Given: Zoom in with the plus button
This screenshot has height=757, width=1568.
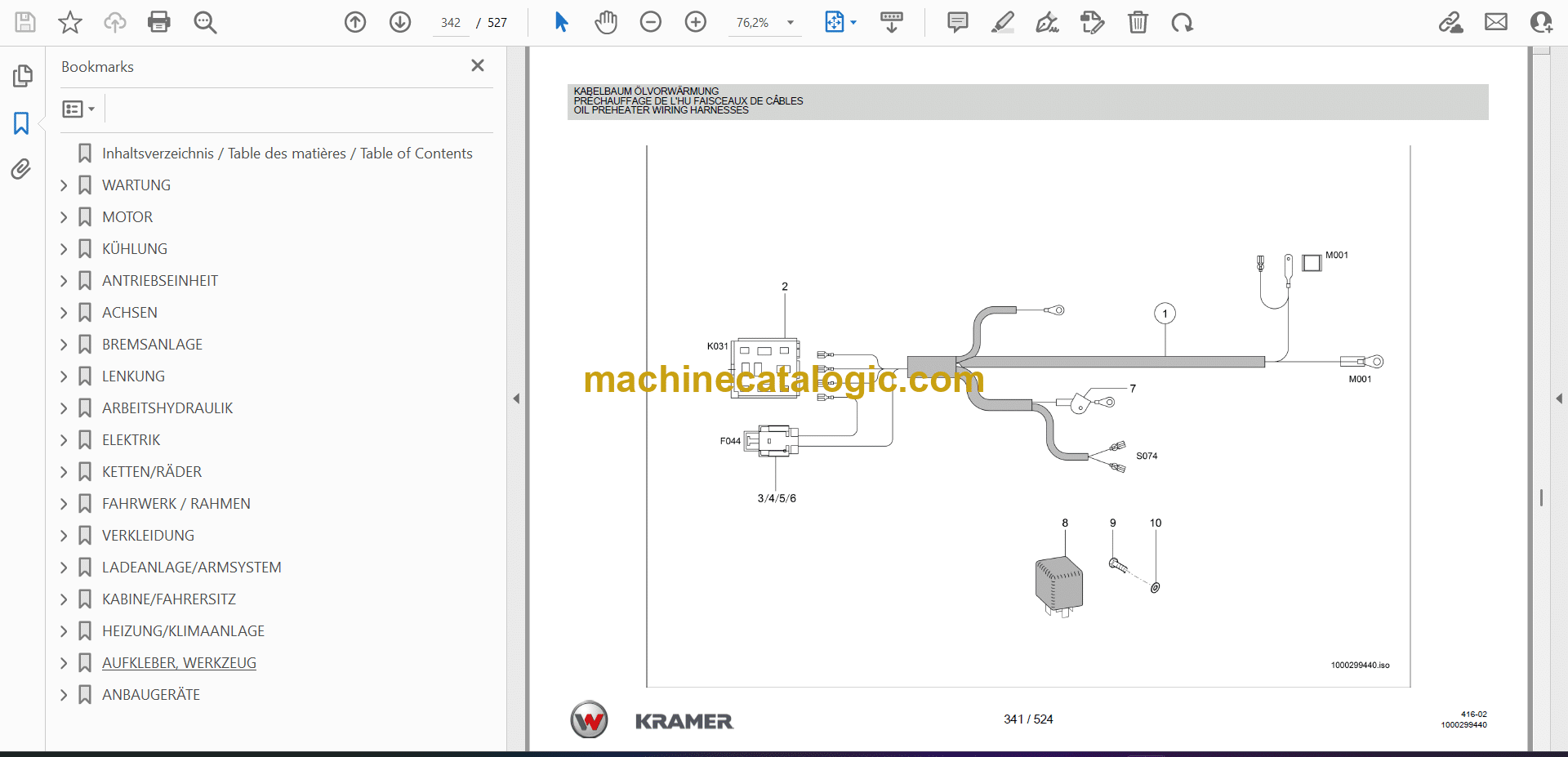Looking at the screenshot, I should (696, 22).
